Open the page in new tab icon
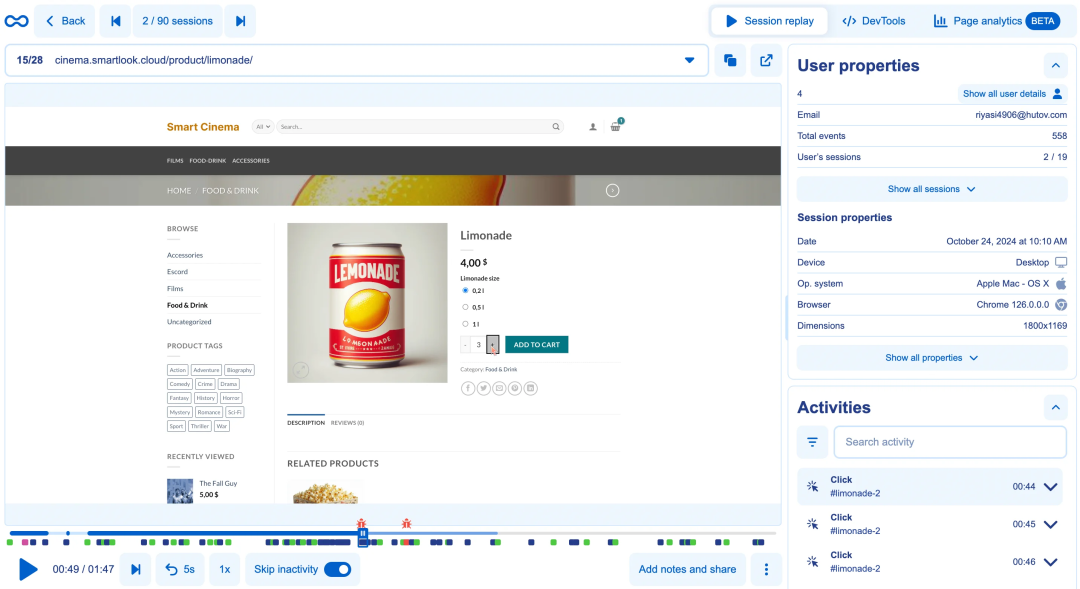This screenshot has width=1080, height=589. [x=766, y=60]
